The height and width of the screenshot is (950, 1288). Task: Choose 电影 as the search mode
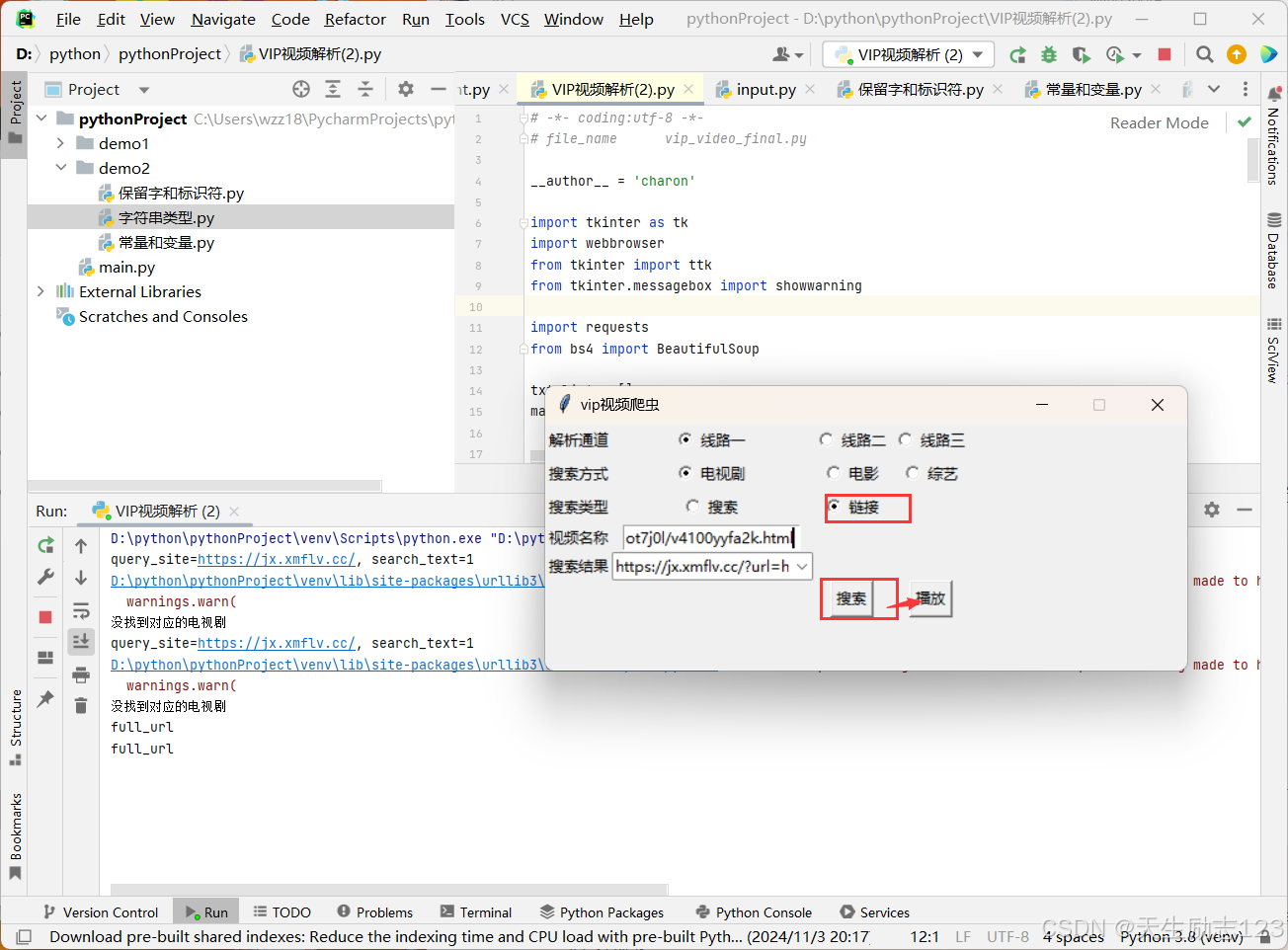pos(834,473)
